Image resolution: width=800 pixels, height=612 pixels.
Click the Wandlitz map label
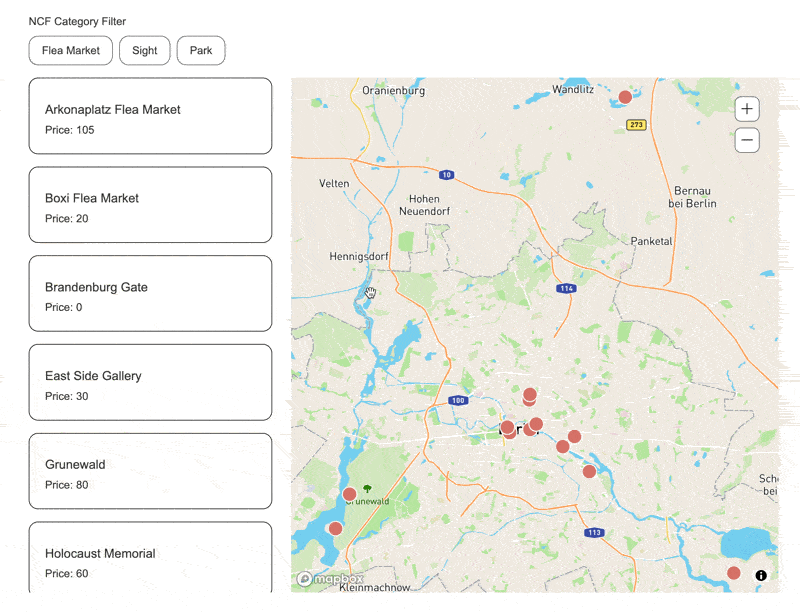click(573, 89)
